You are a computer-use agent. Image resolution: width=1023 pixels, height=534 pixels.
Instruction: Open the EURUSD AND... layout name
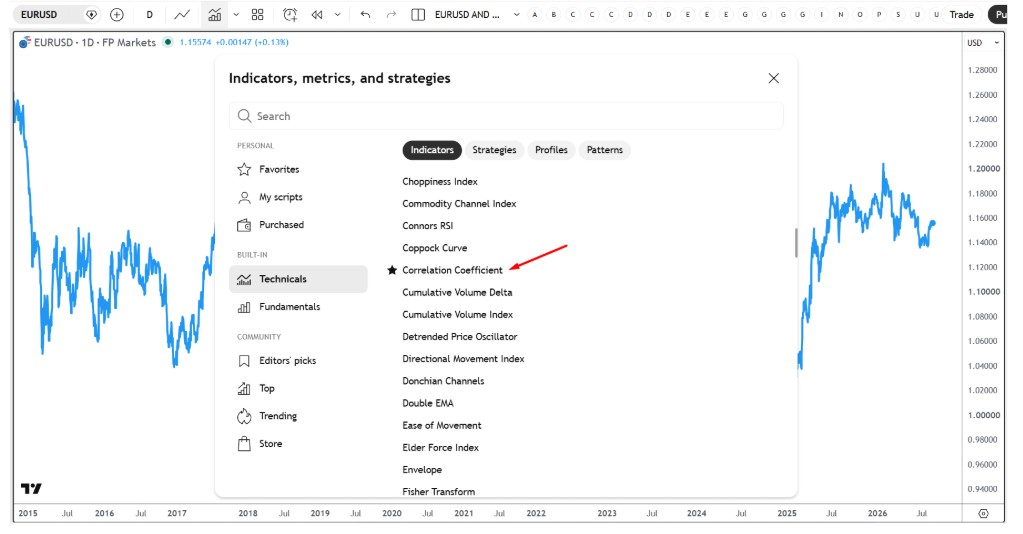(467, 14)
